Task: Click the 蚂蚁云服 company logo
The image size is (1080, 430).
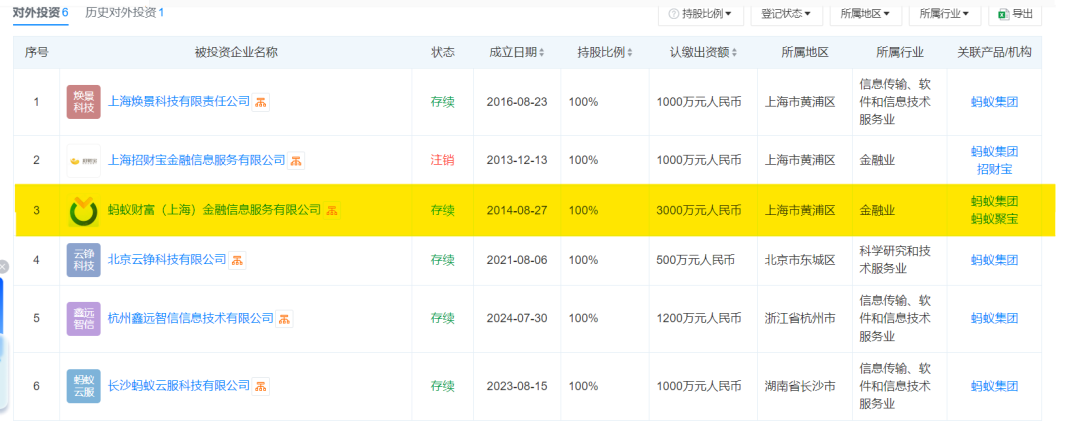Action: 83,386
